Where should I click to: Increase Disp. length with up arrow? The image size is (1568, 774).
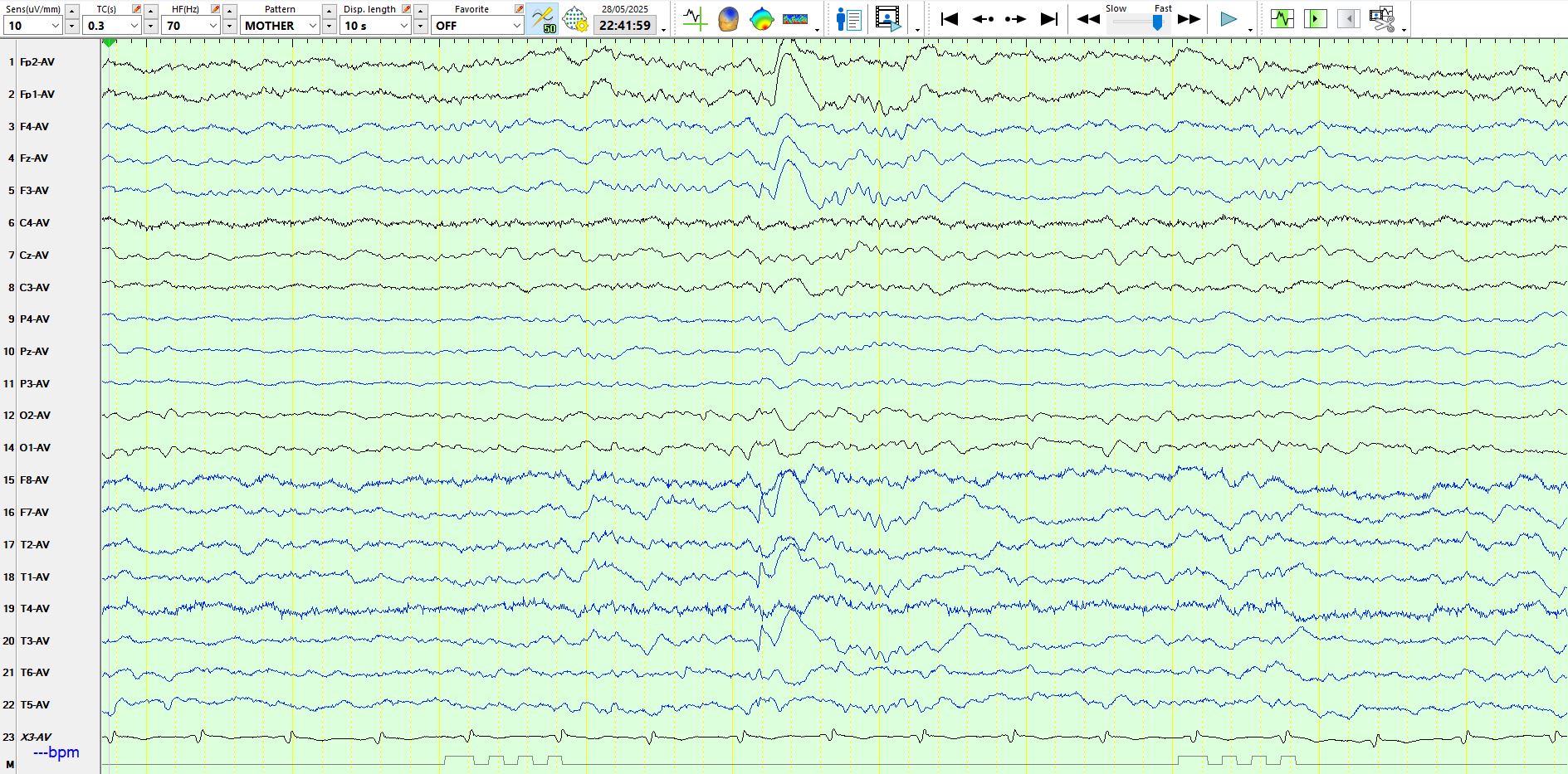click(421, 10)
